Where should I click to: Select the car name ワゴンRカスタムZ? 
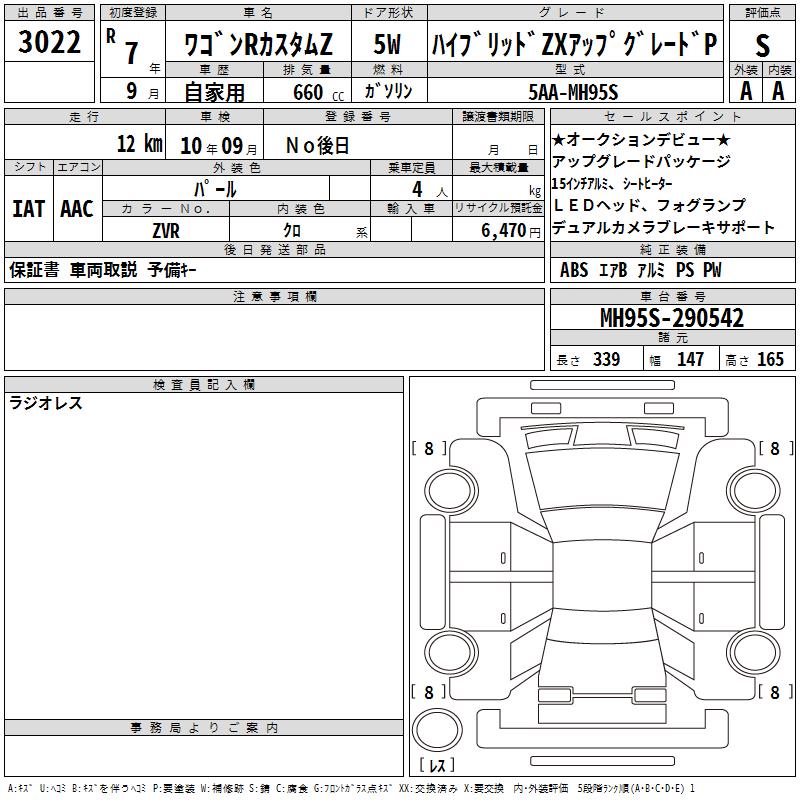tap(258, 44)
